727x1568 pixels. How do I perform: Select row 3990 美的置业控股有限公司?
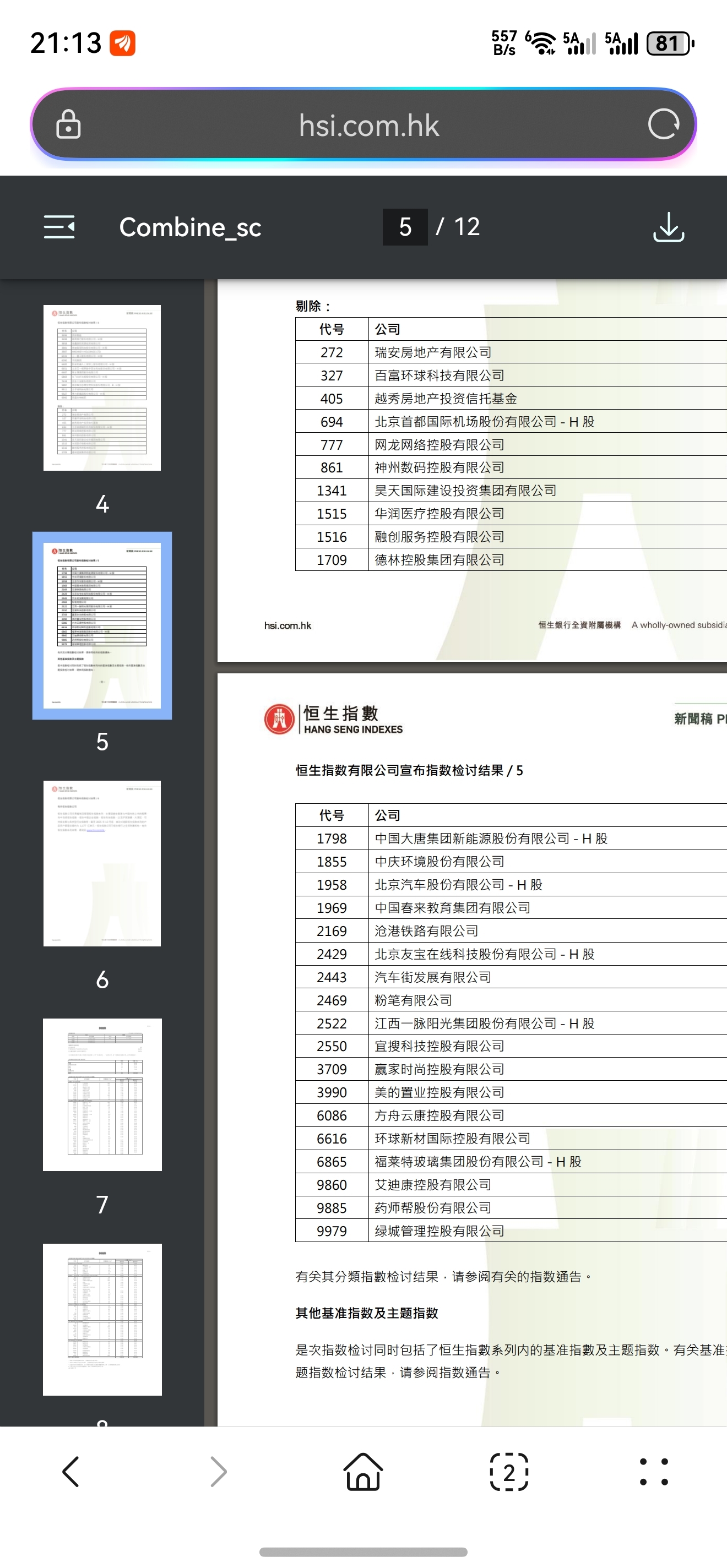(511, 1093)
